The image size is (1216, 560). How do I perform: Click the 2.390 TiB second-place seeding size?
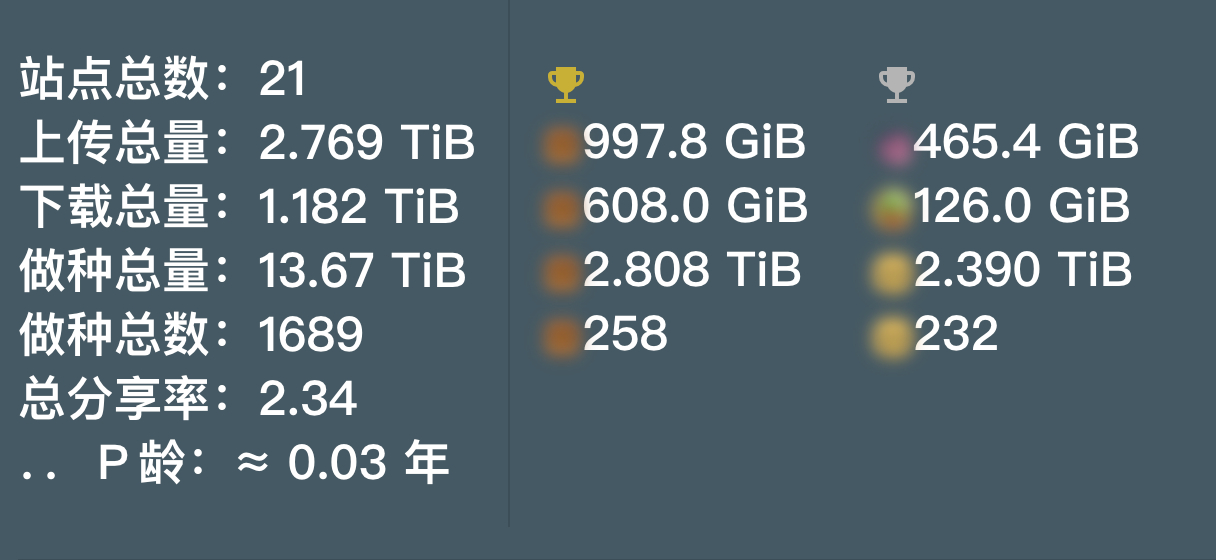click(x=1023, y=270)
